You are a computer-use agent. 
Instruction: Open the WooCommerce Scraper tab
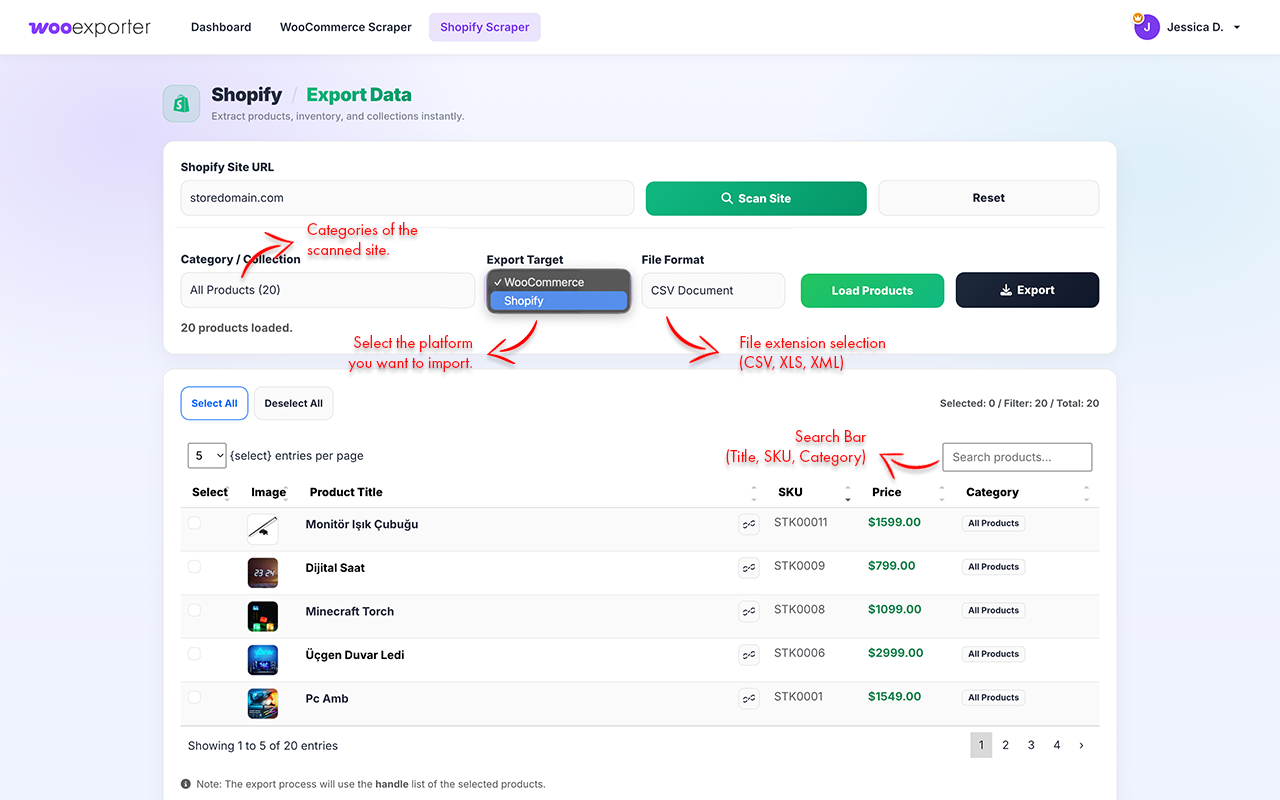[346, 27]
